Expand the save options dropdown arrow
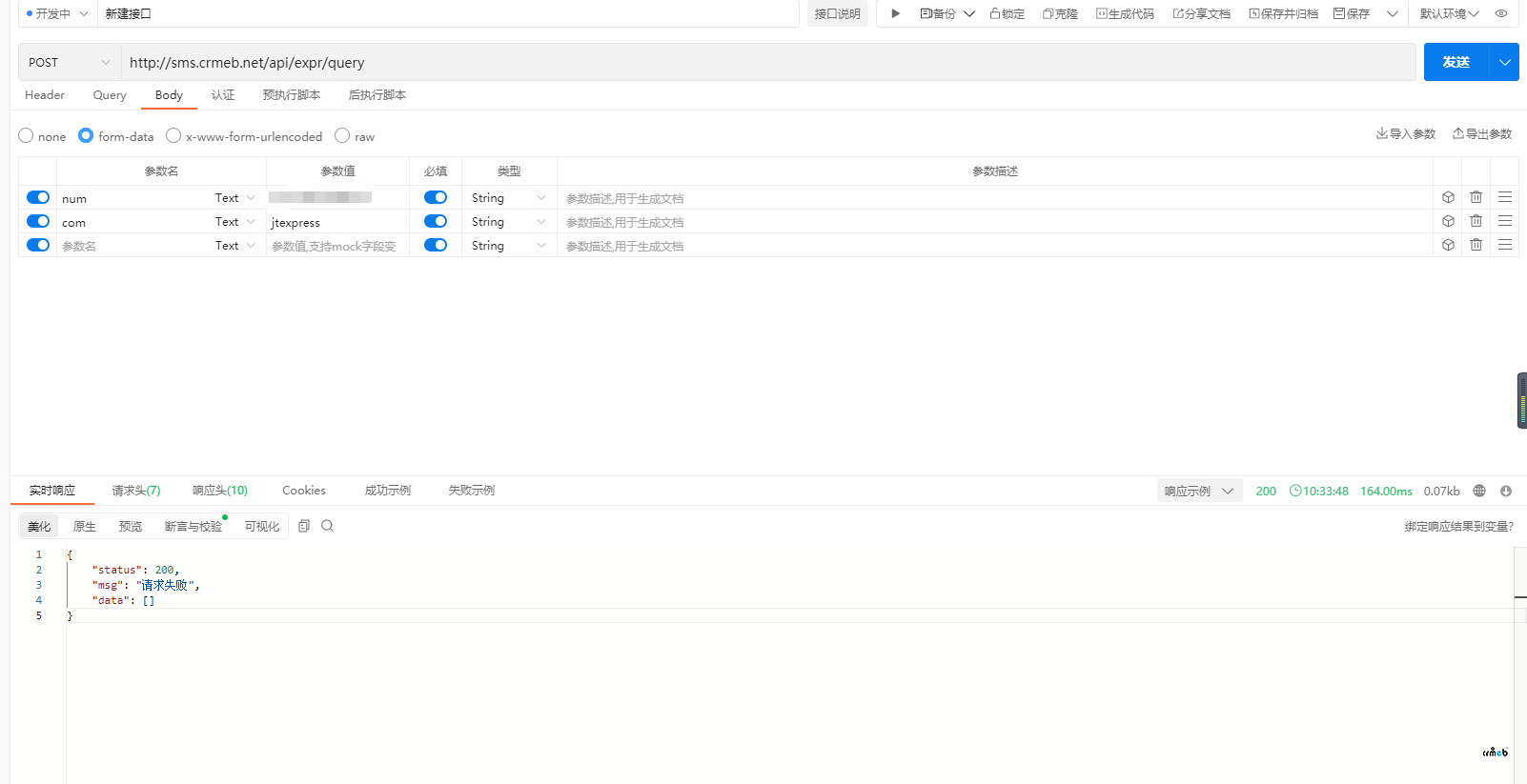The height and width of the screenshot is (784, 1527). 1393,13
